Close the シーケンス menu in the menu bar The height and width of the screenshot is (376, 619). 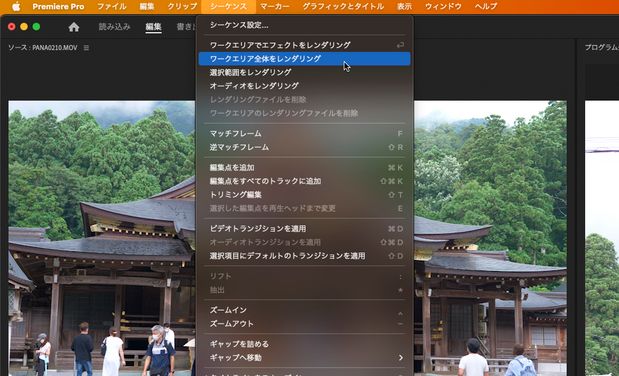click(x=228, y=7)
